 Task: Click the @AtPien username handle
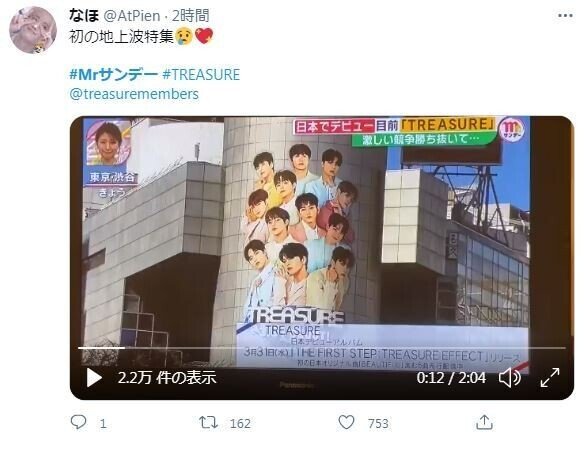click(x=132, y=16)
